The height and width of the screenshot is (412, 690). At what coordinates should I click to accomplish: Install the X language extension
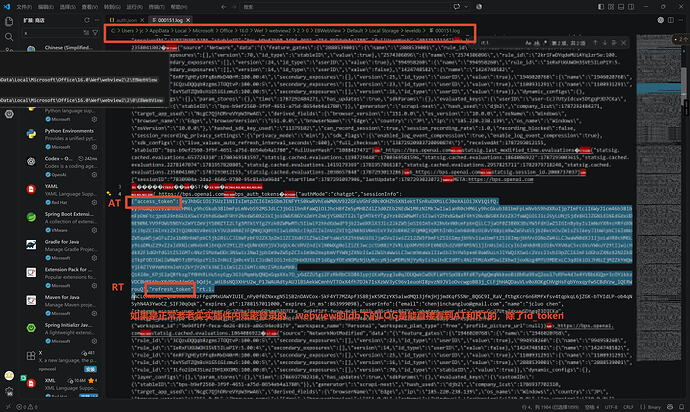90,369
